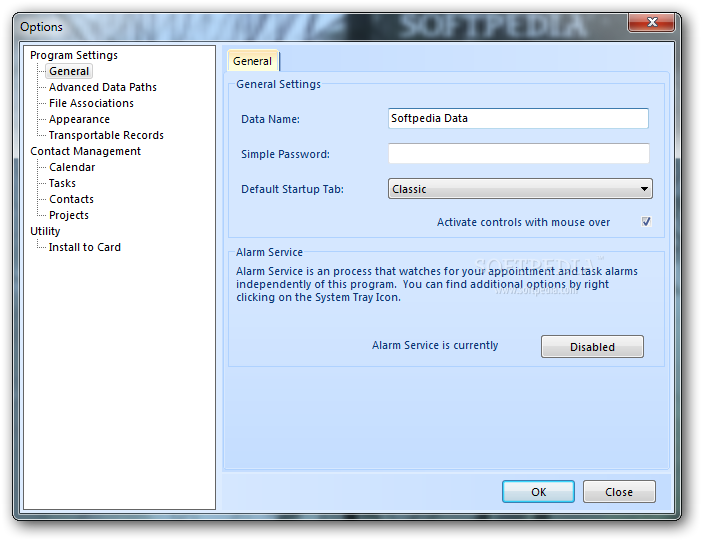Click the 'Default Startup Tab:' label
This screenshot has height=541, width=702.
[292, 189]
